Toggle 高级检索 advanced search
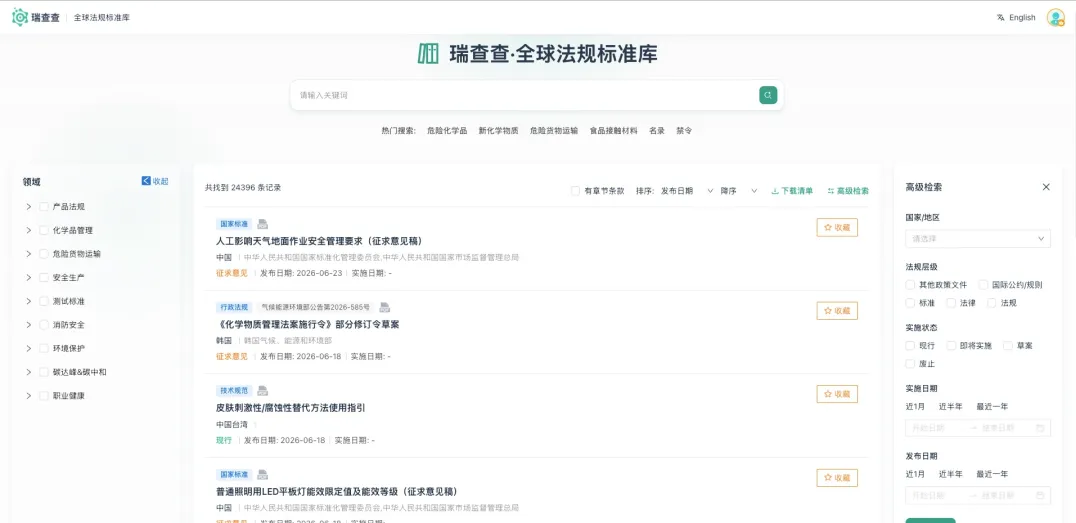 point(847,191)
